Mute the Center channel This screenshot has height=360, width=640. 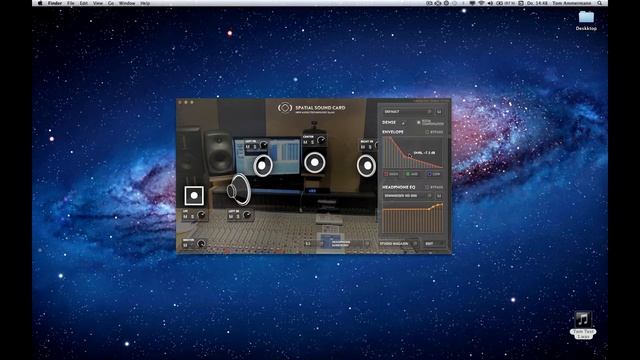(x=305, y=142)
